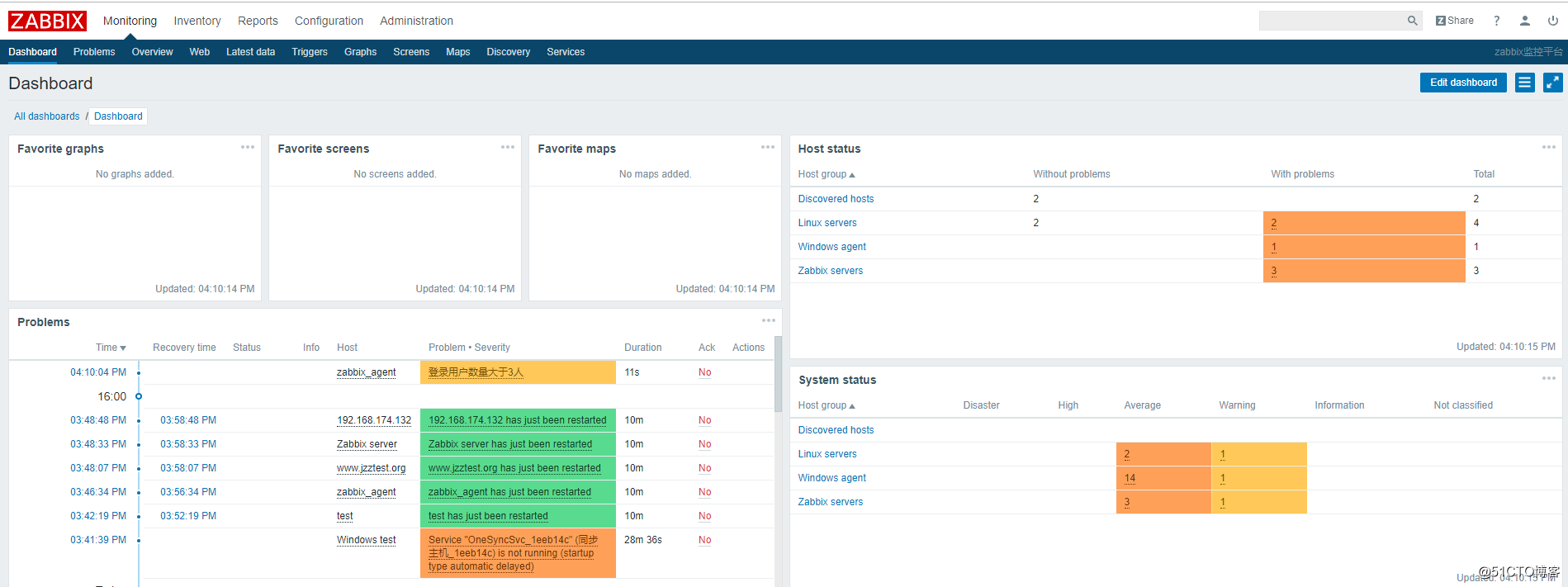The image size is (1568, 587).
Task: Open the Reports menu
Action: pos(258,21)
